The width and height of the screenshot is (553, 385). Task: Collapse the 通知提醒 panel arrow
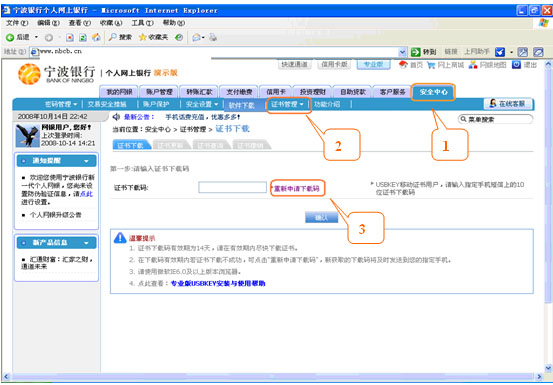[x=86, y=161]
